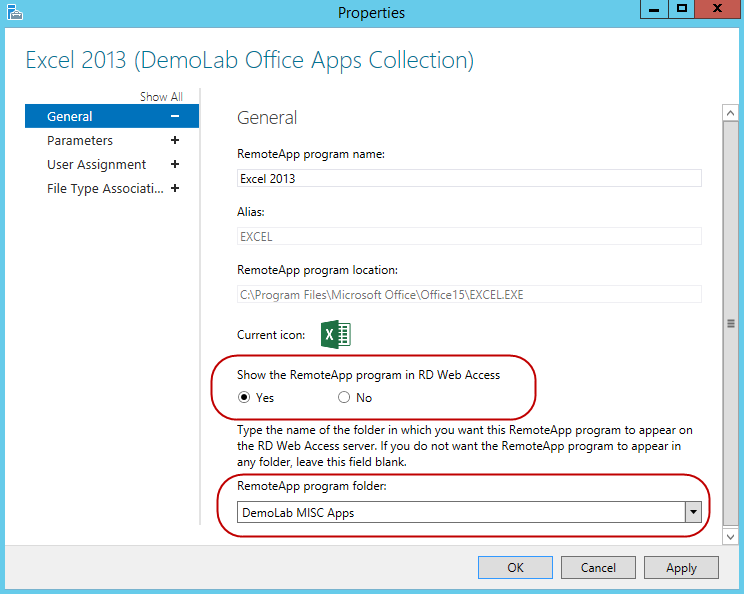The width and height of the screenshot is (744, 594).
Task: Expand File Type Associations plus sign
Action: pos(175,189)
